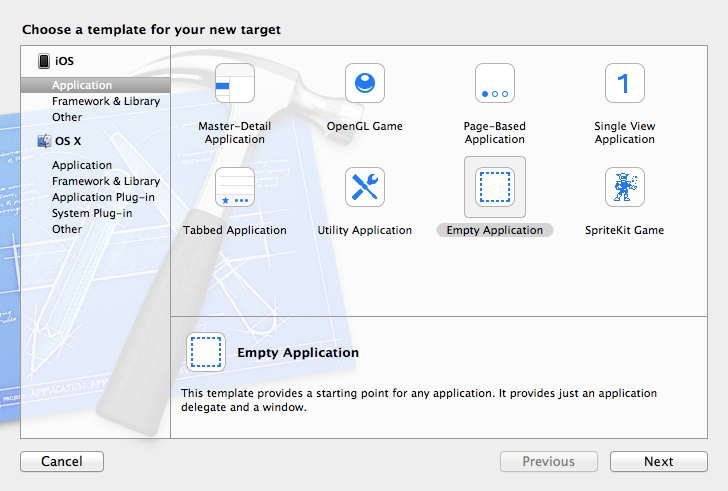Choose the Tabbed Application template icon

coord(235,187)
